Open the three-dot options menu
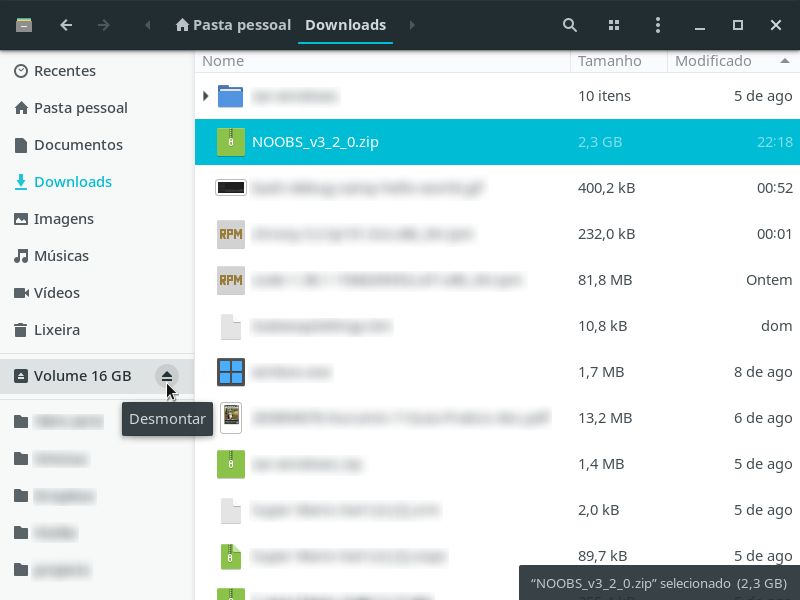This screenshot has width=800, height=600. click(657, 25)
